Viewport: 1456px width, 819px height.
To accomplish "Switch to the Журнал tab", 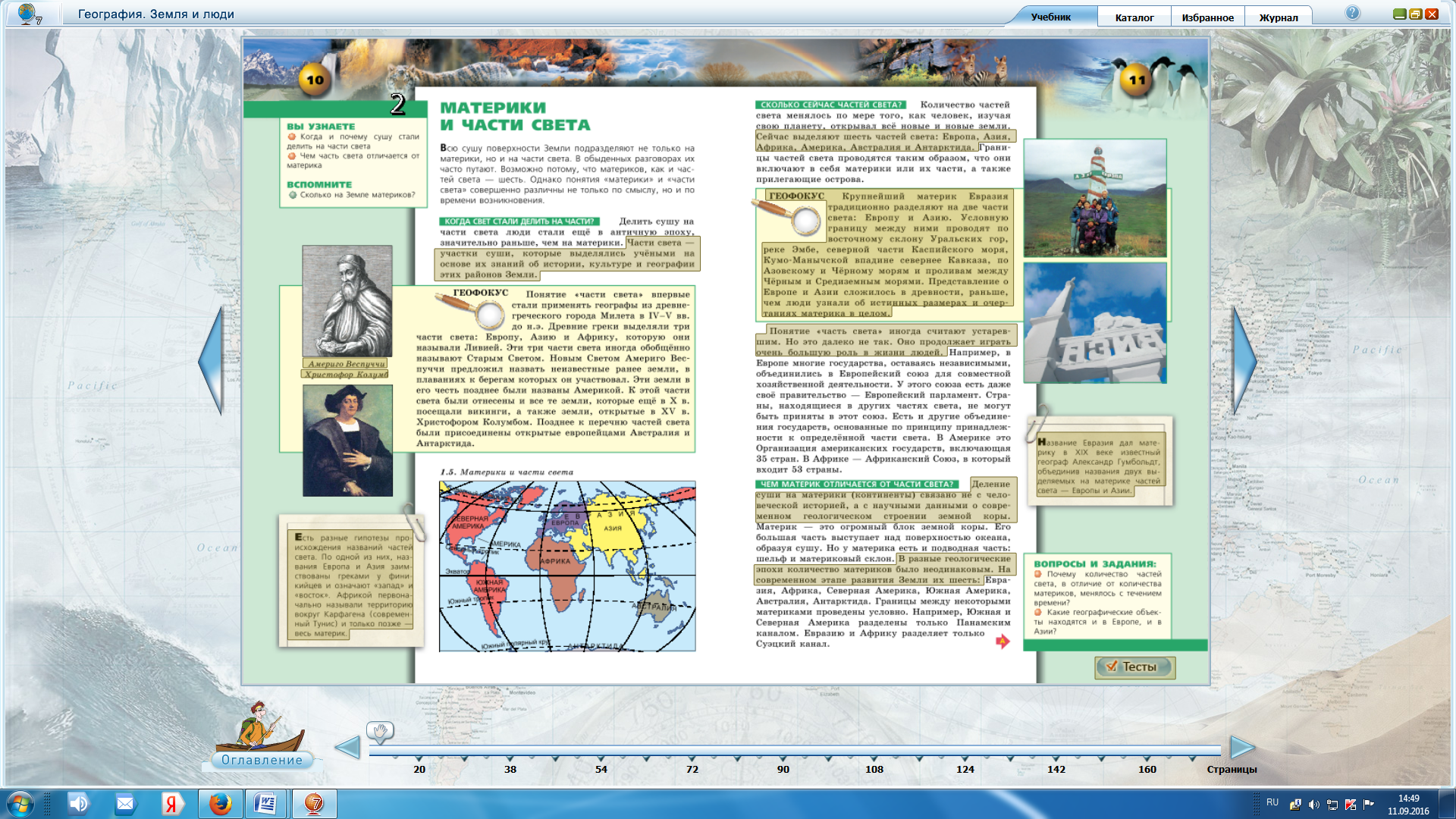I will pyautogui.click(x=1279, y=17).
